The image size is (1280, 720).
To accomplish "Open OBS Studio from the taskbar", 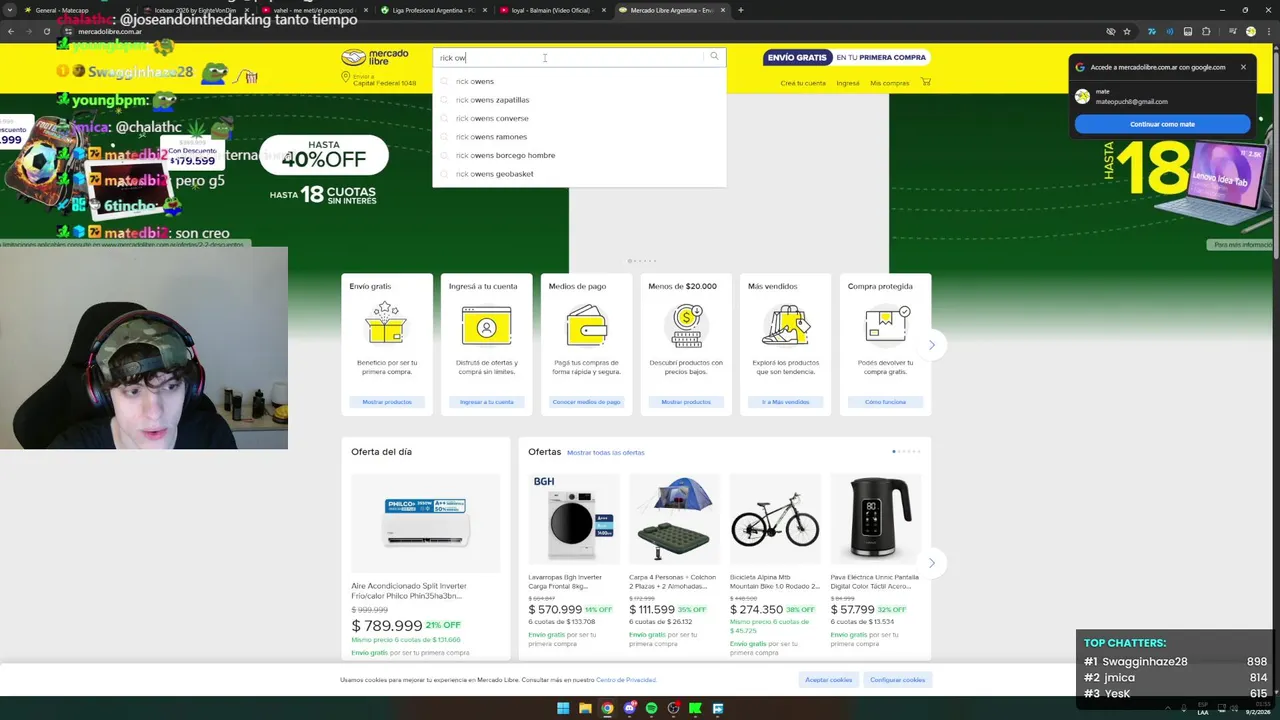I will click(x=673, y=708).
